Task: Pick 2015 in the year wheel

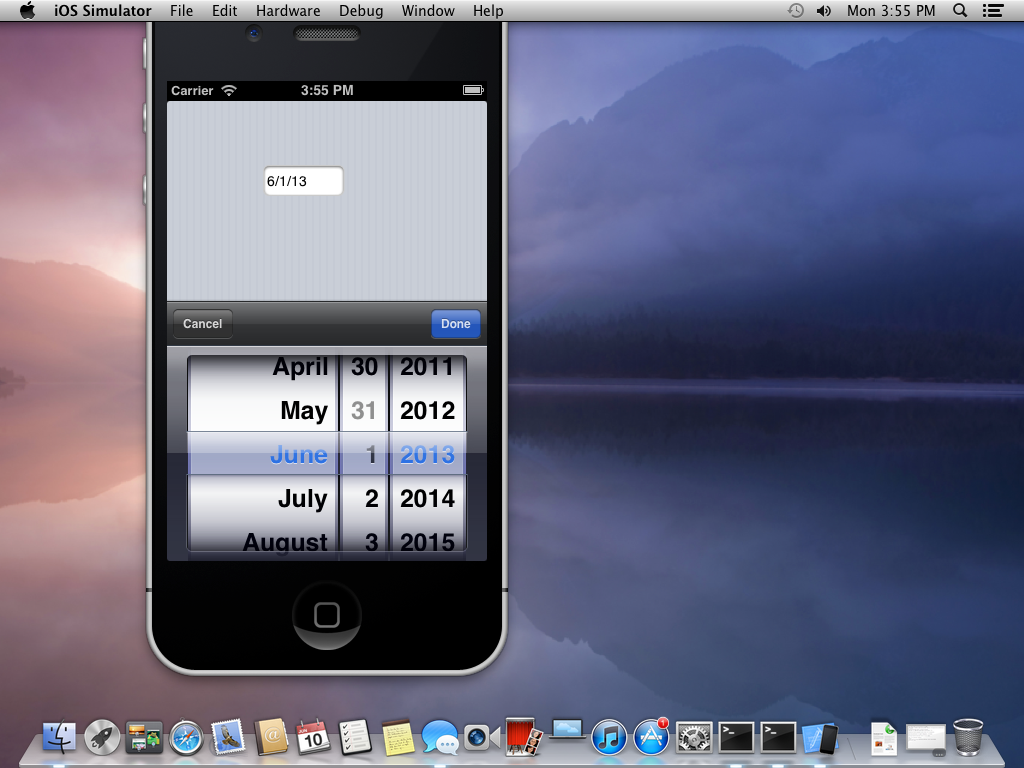Action: coord(428,542)
